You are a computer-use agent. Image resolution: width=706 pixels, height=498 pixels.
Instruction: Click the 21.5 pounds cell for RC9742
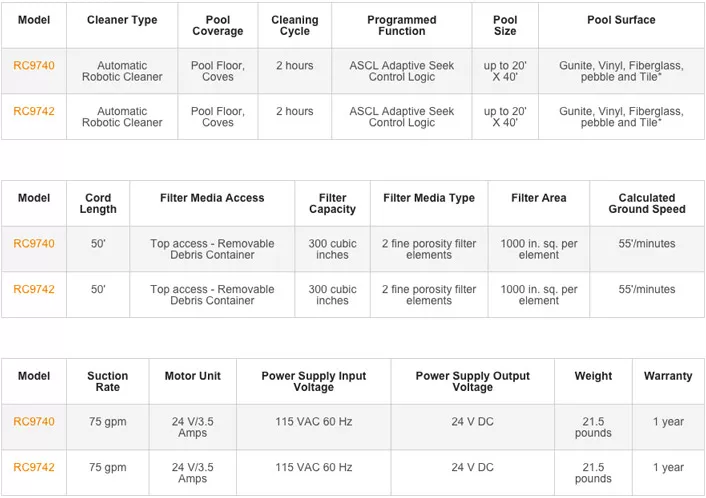593,473
